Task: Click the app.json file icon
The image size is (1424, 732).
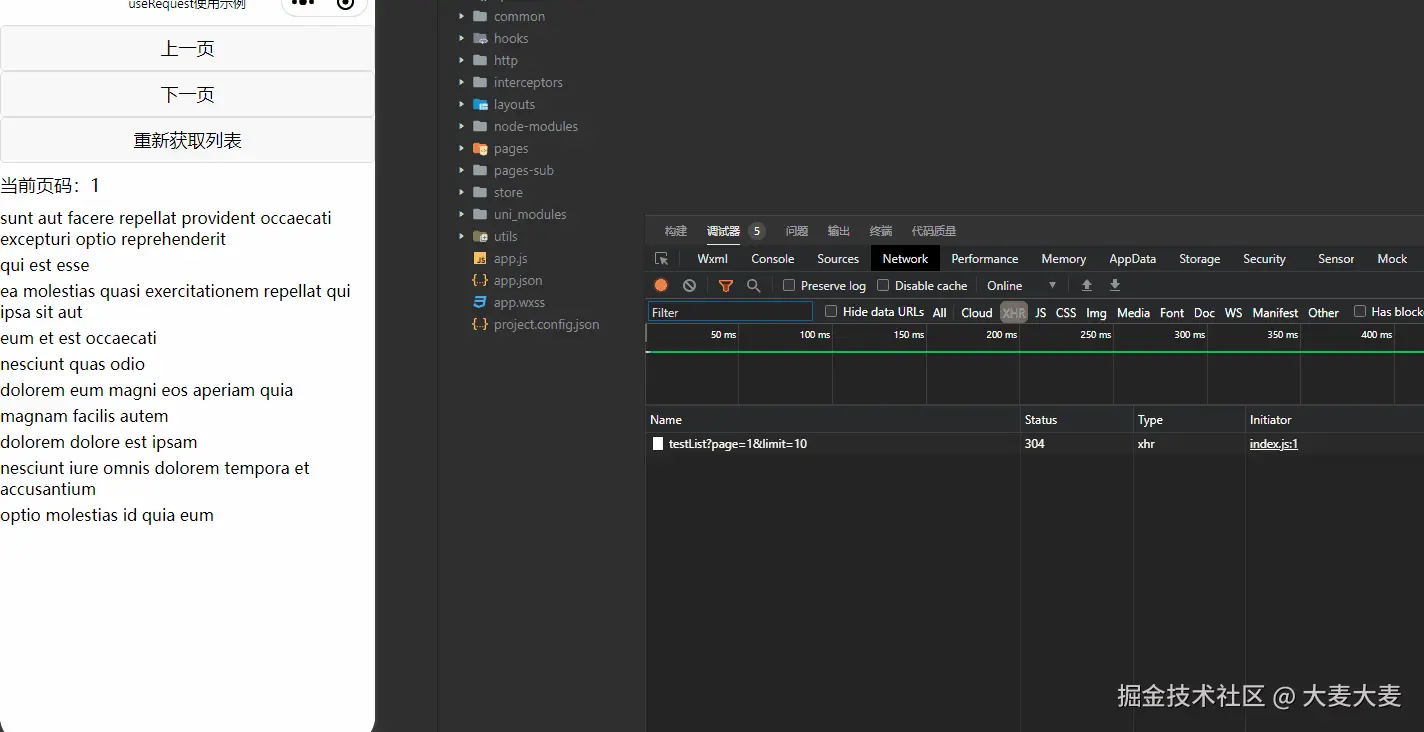Action: coord(480,280)
